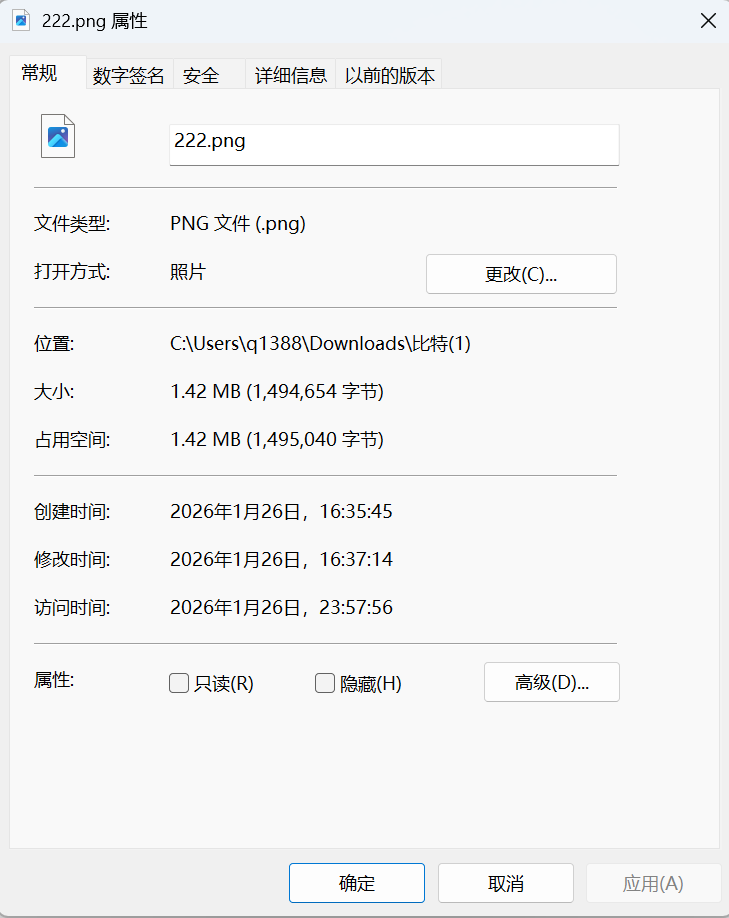Click the large PNG file type icon
729x918 pixels.
(x=58, y=136)
